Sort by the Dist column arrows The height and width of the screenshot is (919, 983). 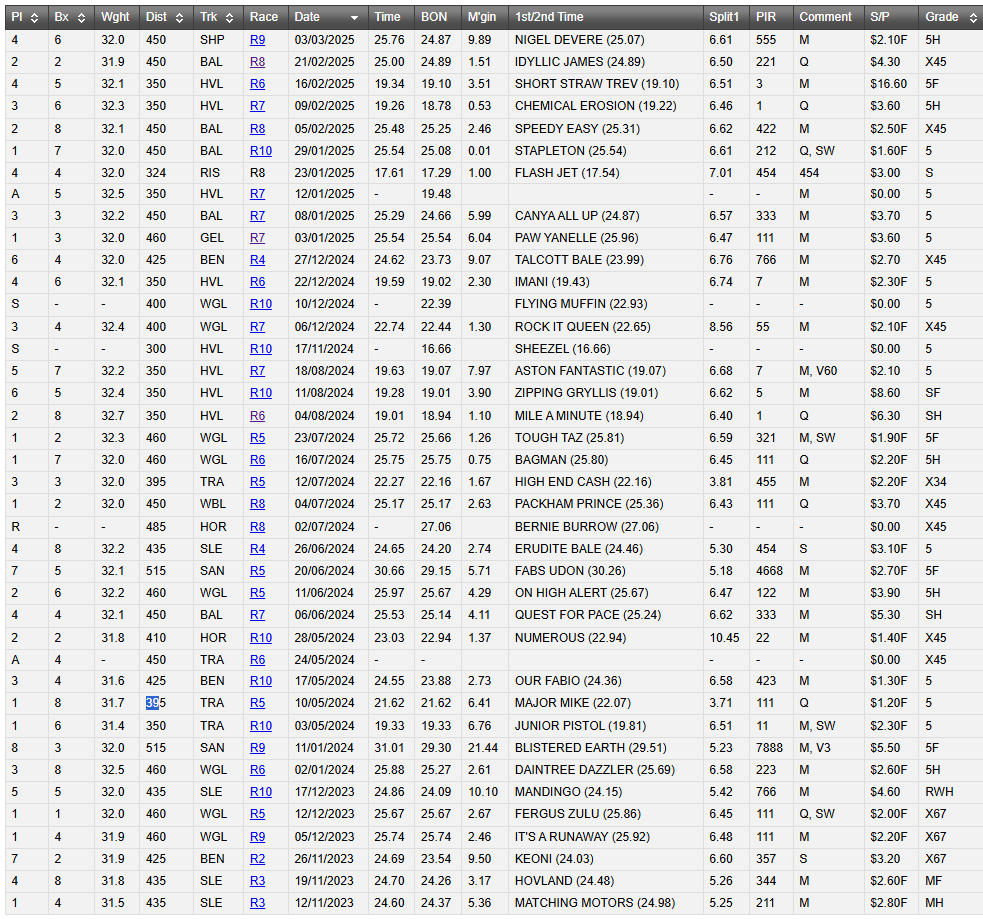coord(179,18)
